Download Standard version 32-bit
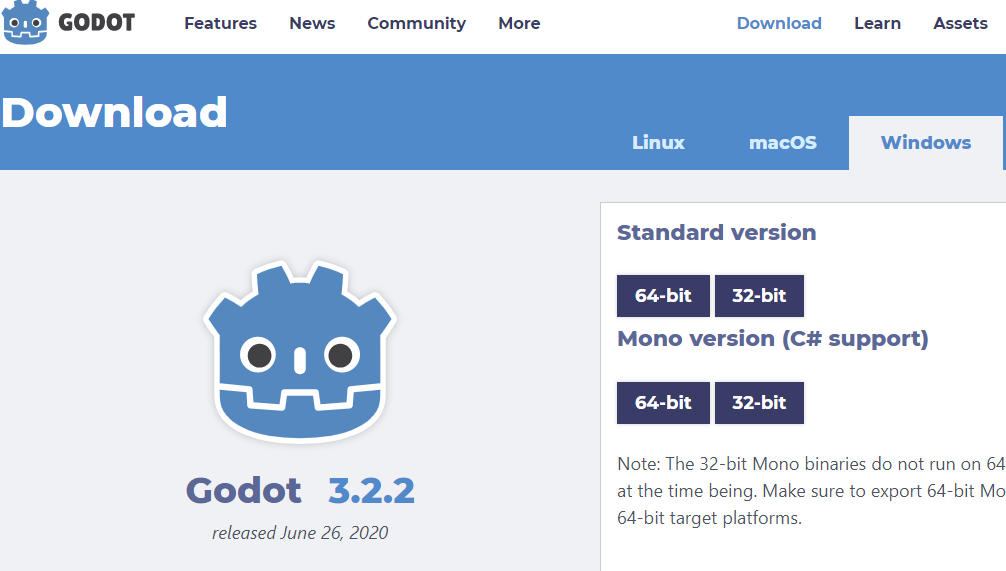1006x571 pixels. tap(759, 296)
